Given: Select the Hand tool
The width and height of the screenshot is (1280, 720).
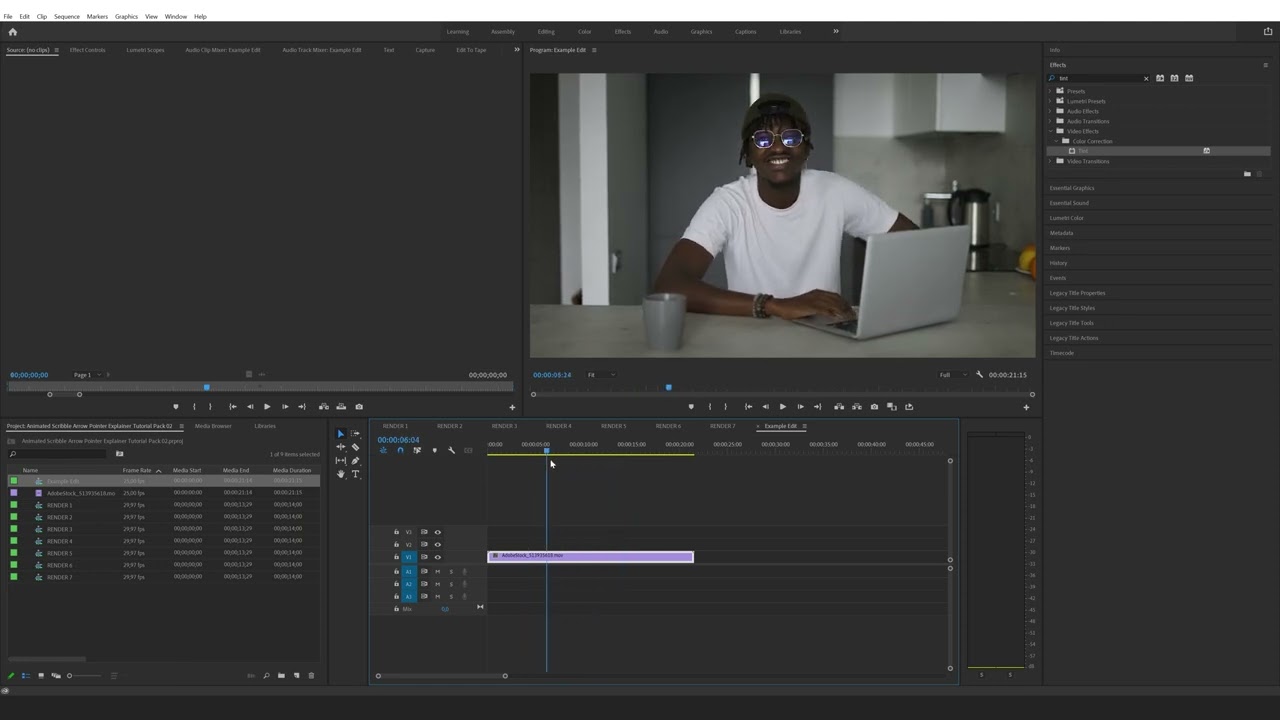Looking at the screenshot, I should [x=340, y=474].
